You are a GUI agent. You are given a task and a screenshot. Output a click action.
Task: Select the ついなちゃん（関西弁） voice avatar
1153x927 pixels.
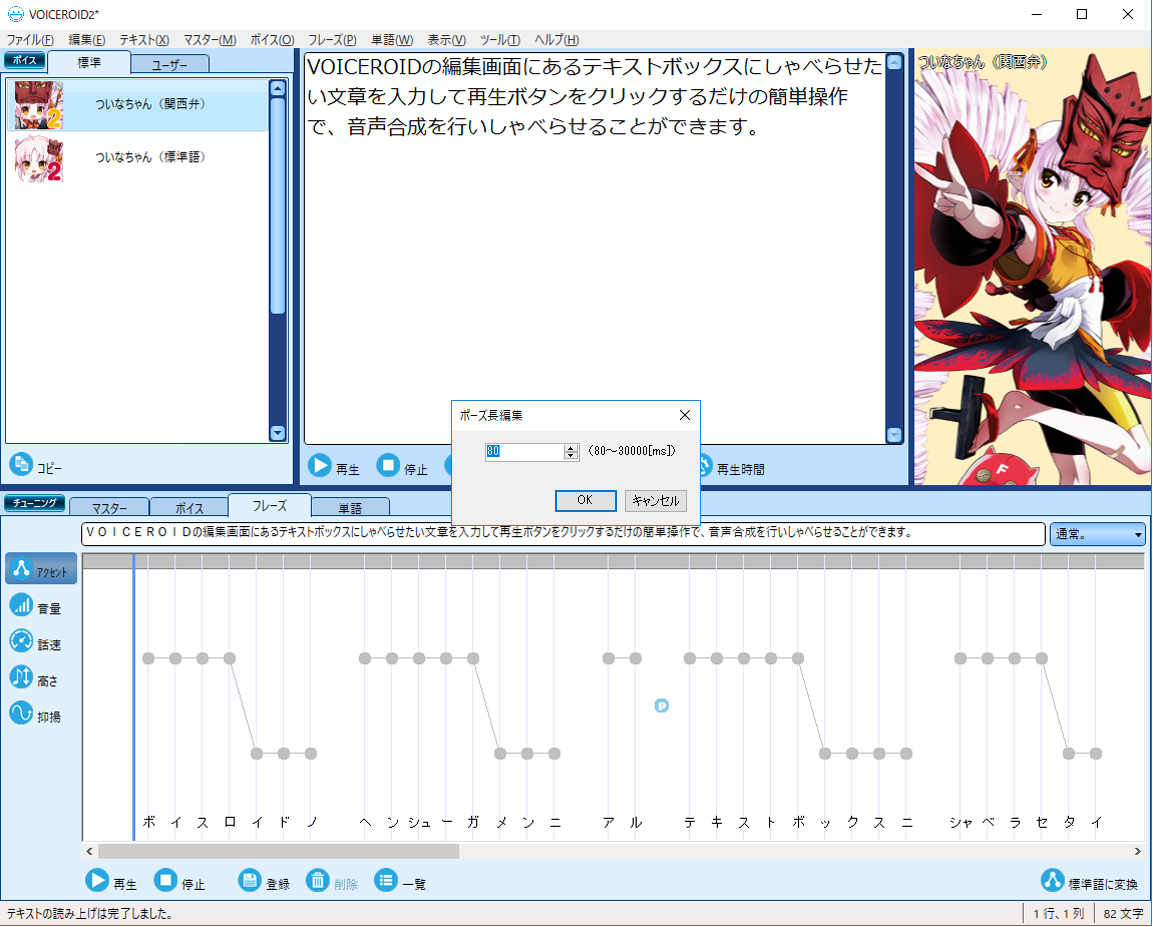click(39, 105)
